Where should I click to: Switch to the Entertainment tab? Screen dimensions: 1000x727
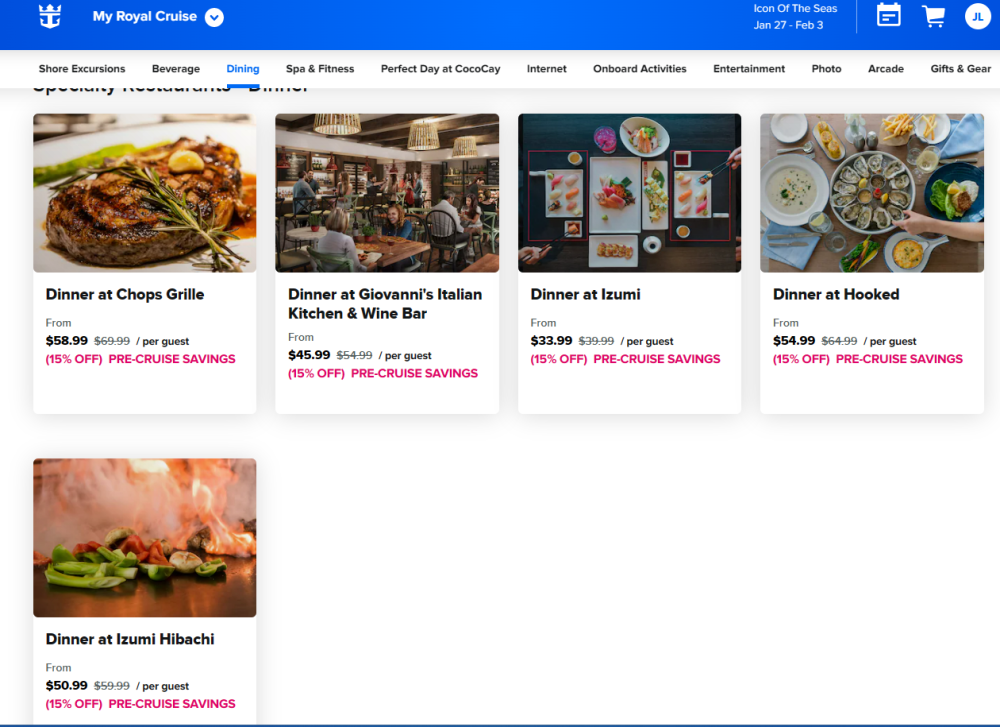749,69
